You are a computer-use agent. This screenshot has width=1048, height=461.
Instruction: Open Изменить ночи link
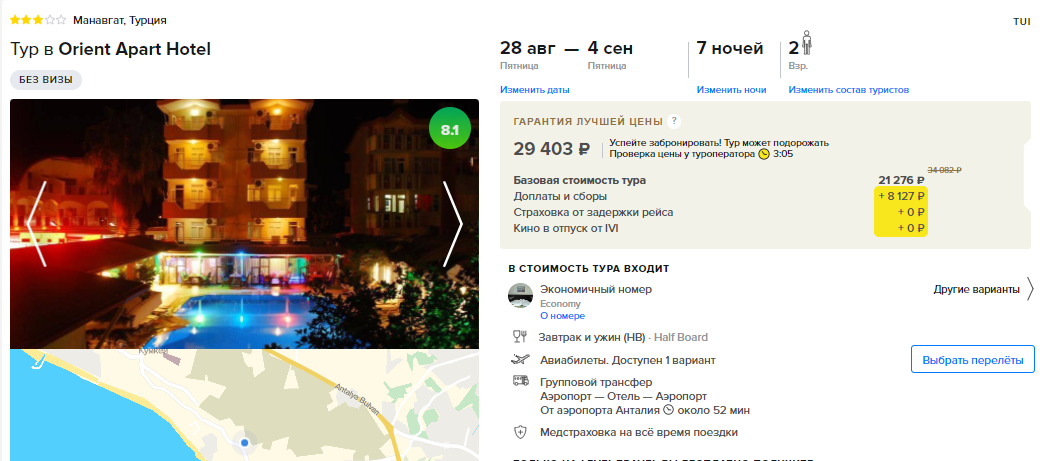[731, 90]
